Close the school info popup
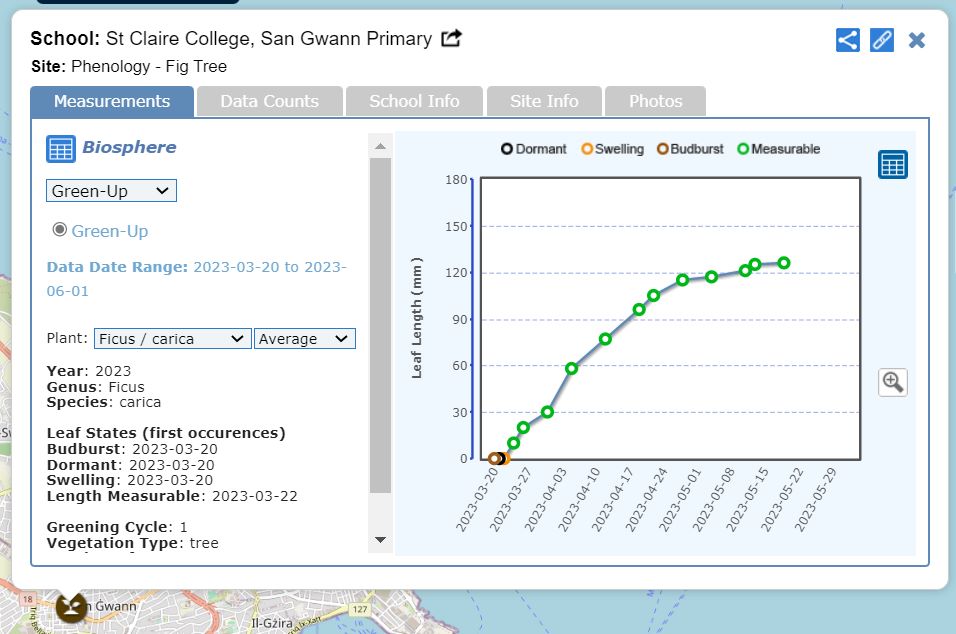This screenshot has height=634, width=956. click(x=916, y=40)
